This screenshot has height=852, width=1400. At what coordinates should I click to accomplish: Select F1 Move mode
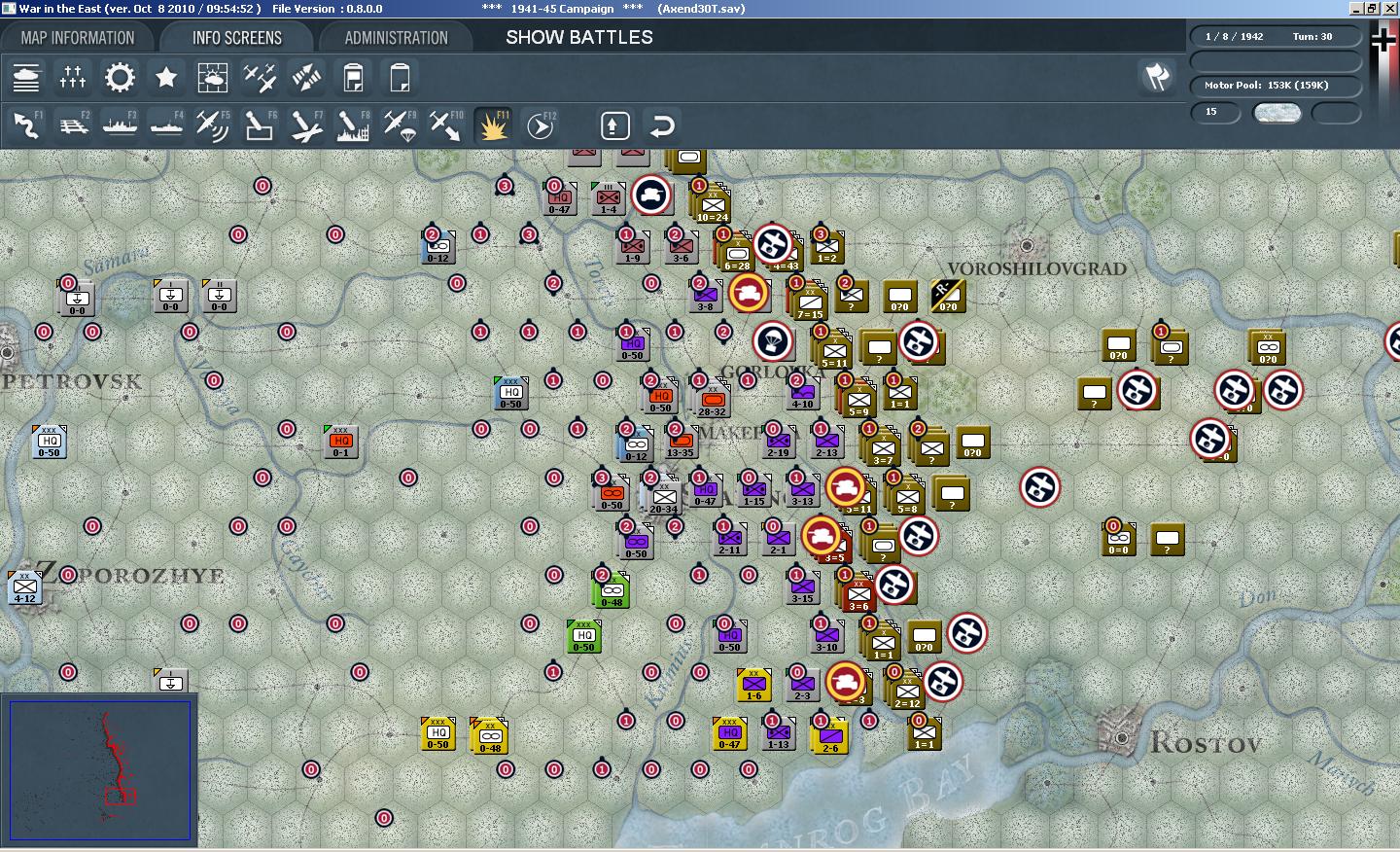pyautogui.click(x=26, y=125)
